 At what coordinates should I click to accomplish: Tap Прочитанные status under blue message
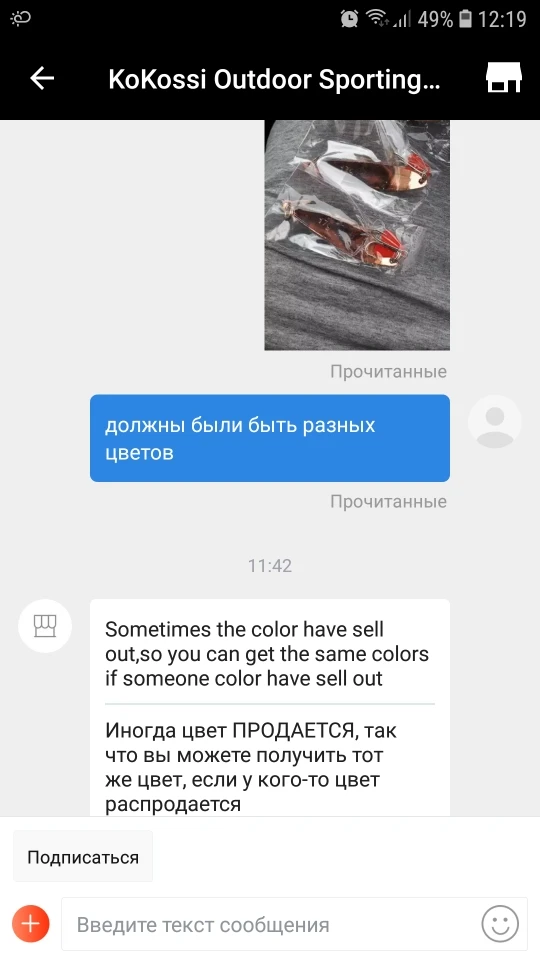pyautogui.click(x=389, y=501)
